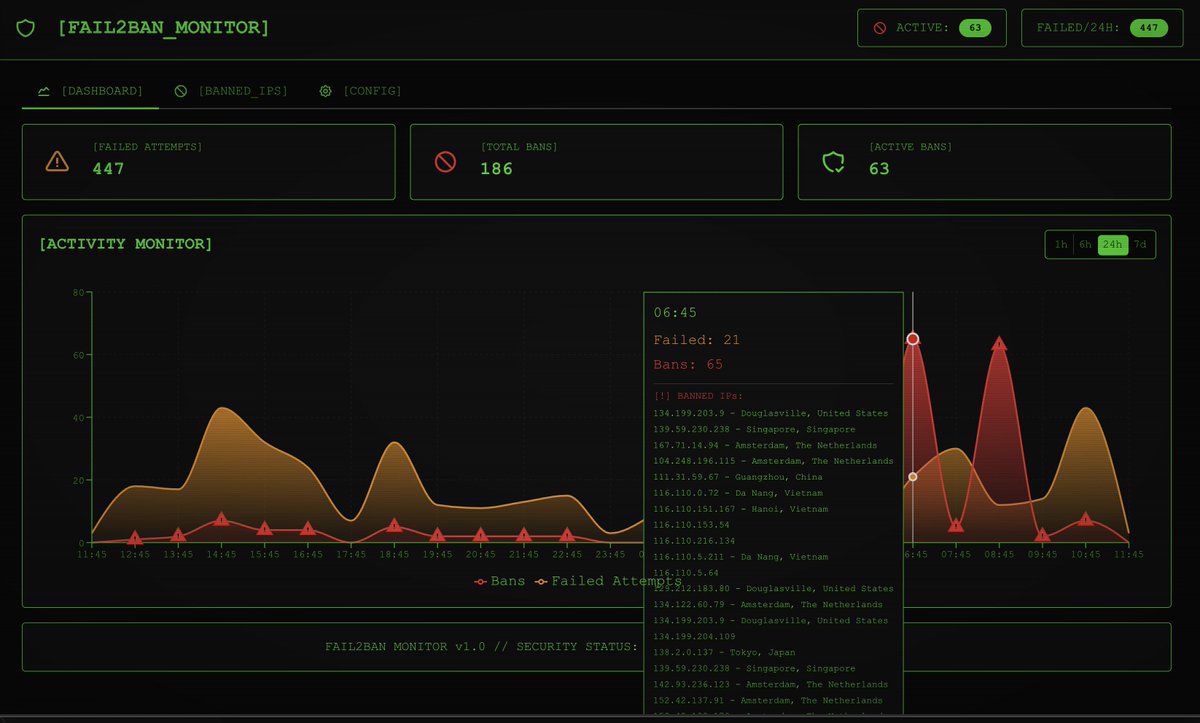The image size is (1200, 723).
Task: Toggle the Bans series in the chart legend
Action: tap(500, 581)
